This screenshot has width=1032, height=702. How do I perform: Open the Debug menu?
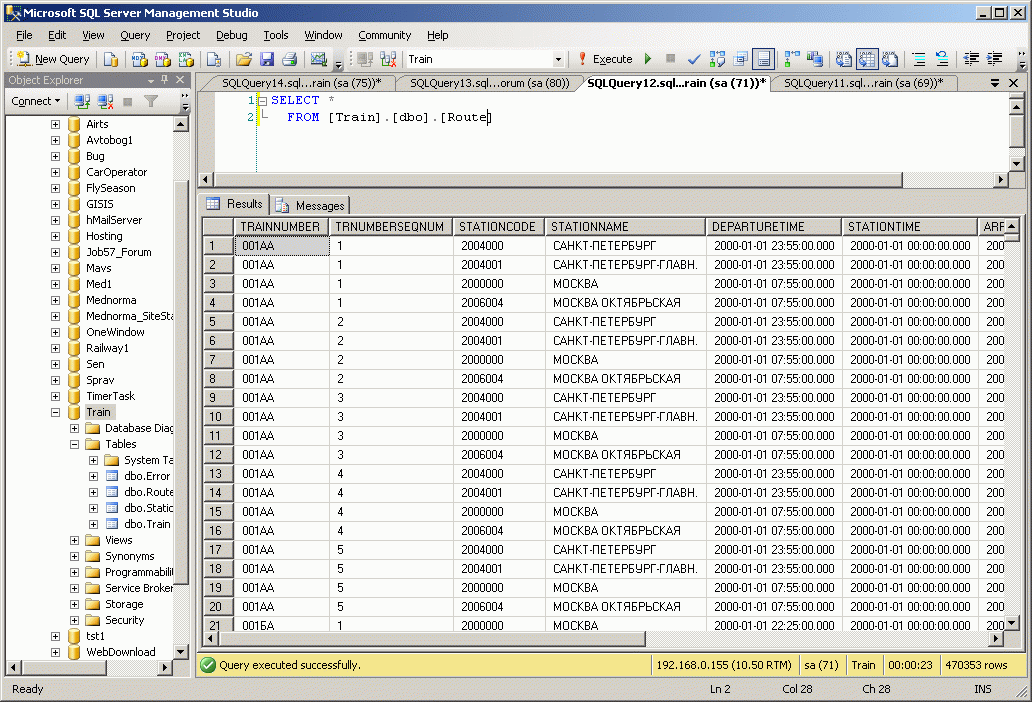(232, 36)
